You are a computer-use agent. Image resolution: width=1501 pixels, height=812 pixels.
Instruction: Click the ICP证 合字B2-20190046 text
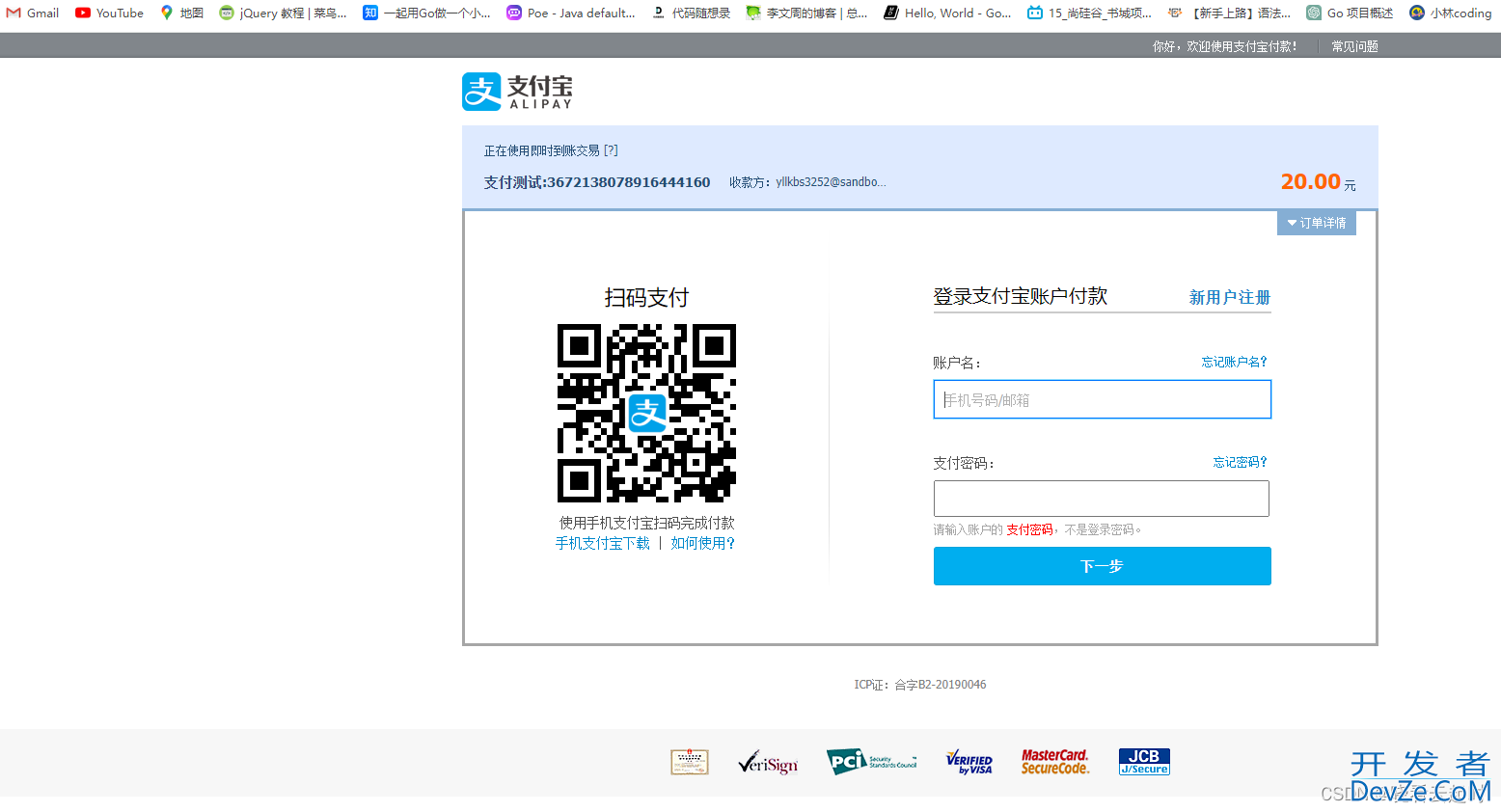[920, 685]
